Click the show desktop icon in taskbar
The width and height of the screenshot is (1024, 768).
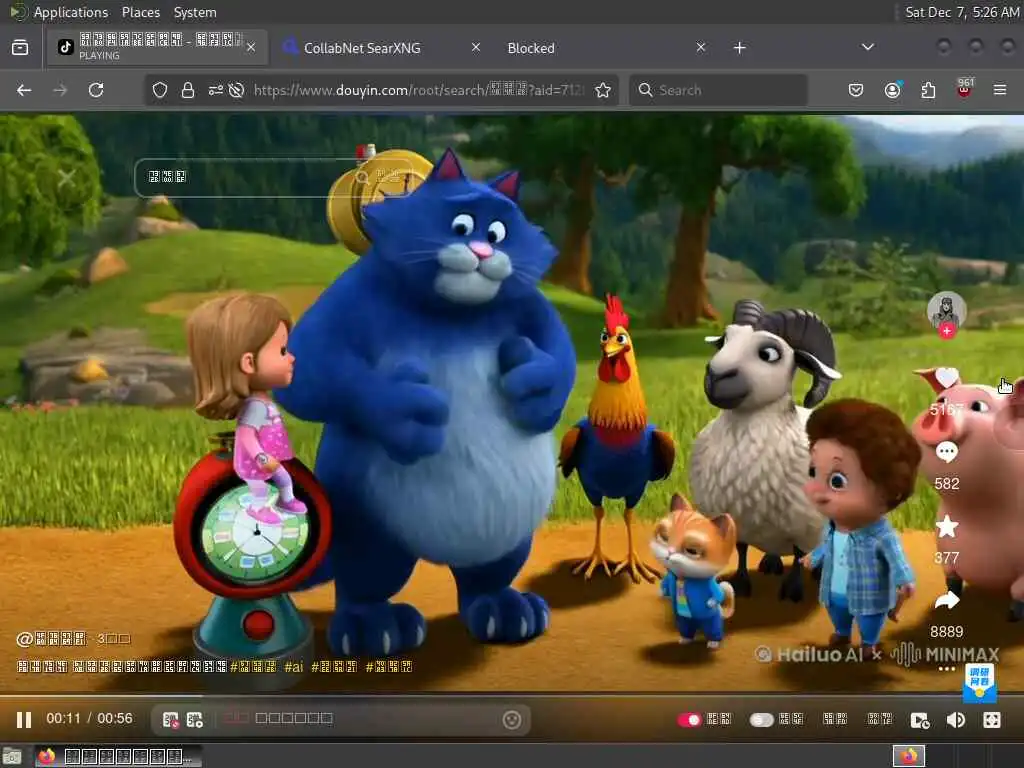(x=12, y=757)
